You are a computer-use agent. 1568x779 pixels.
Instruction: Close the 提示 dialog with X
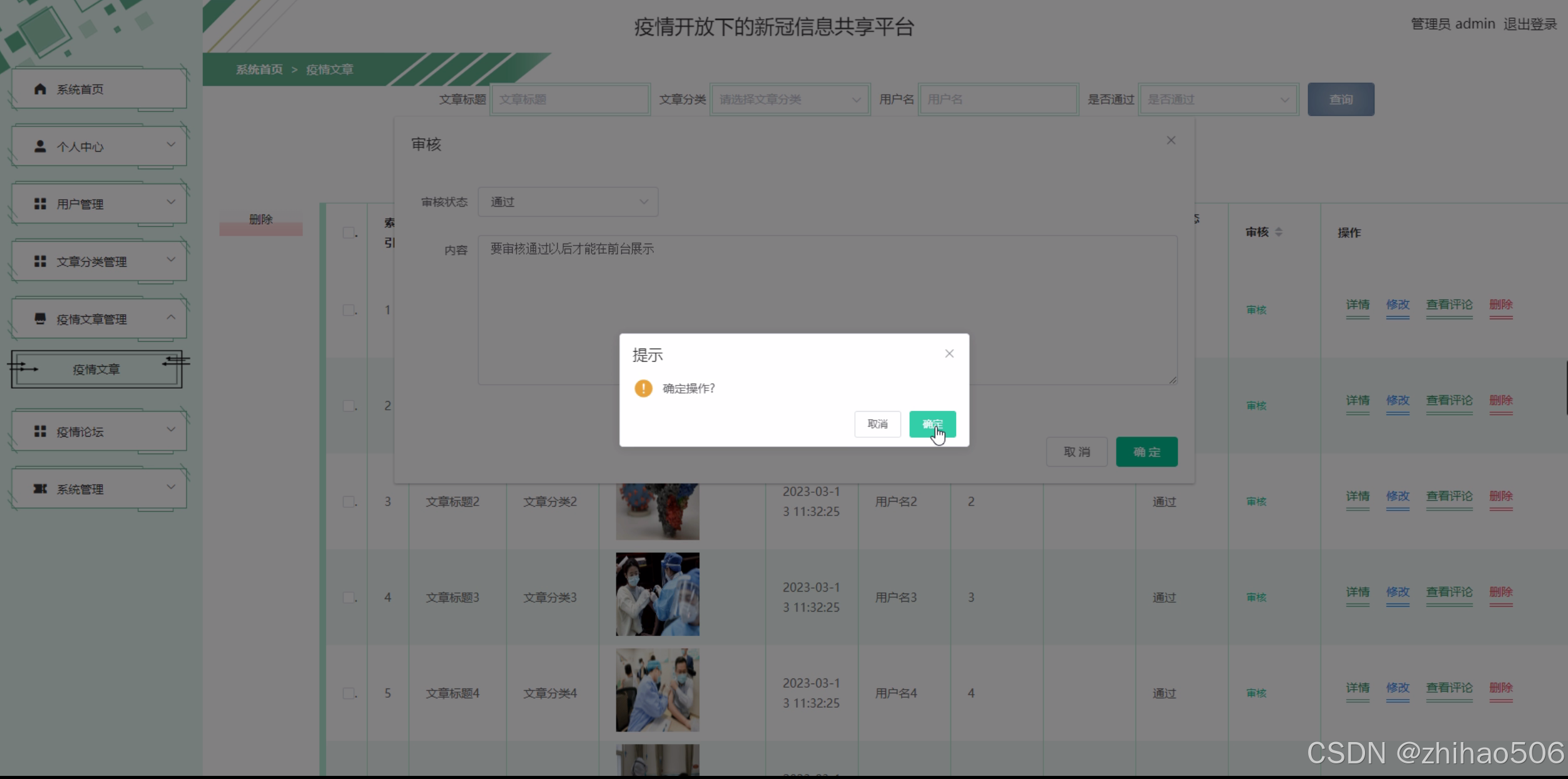(x=949, y=354)
